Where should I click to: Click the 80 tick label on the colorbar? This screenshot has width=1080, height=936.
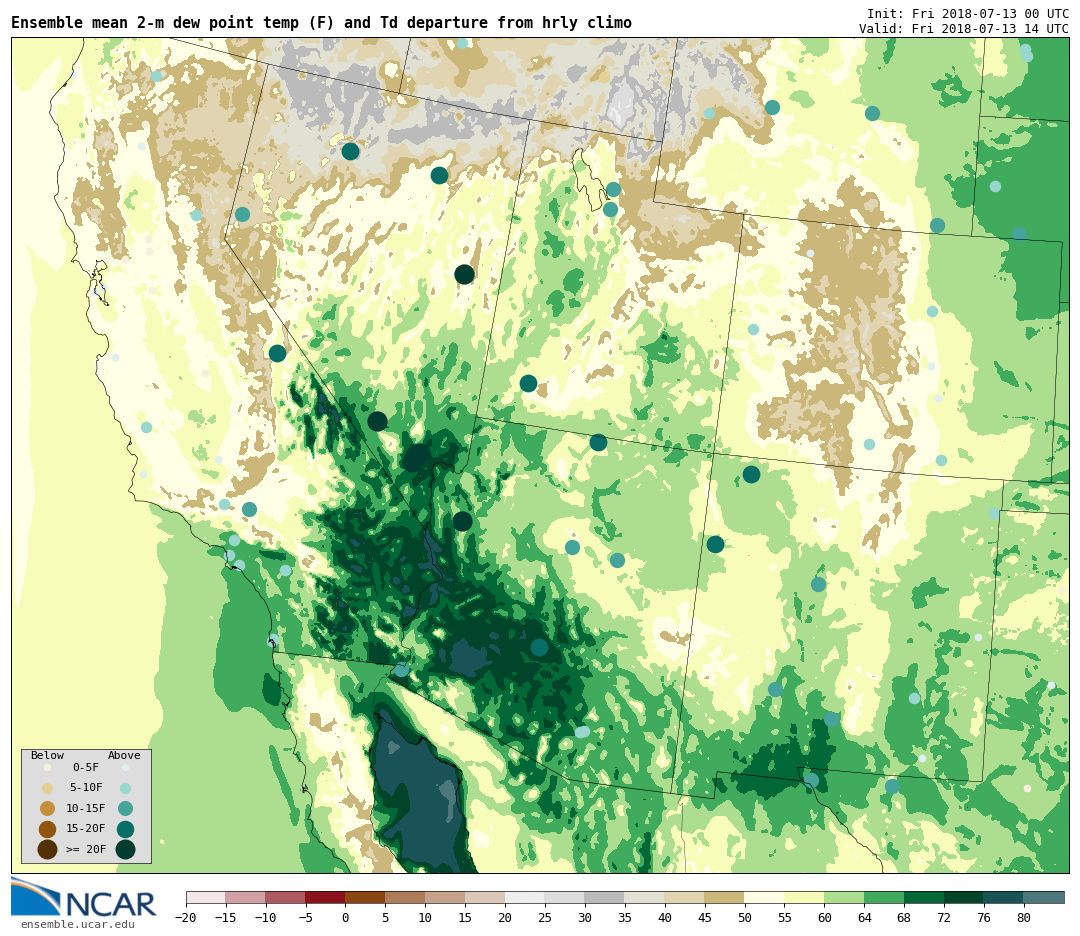pyautogui.click(x=1024, y=917)
